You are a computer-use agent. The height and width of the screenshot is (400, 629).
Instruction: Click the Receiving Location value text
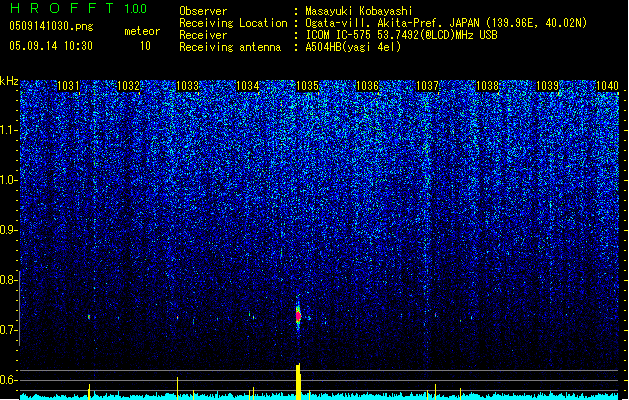pos(446,23)
